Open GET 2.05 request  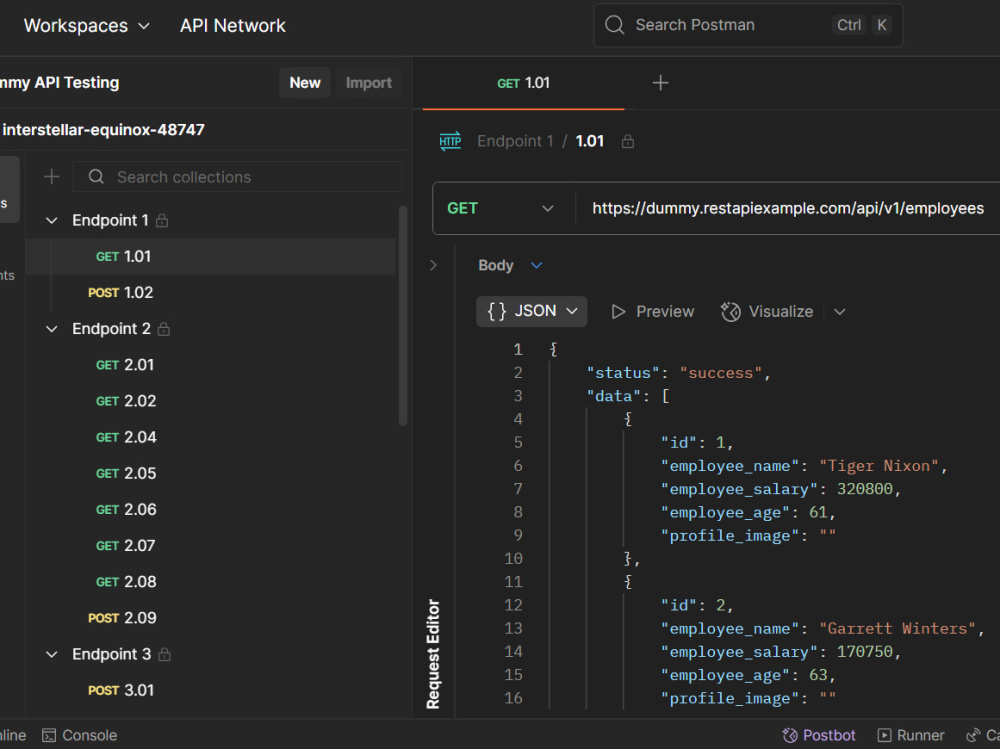[210, 473]
